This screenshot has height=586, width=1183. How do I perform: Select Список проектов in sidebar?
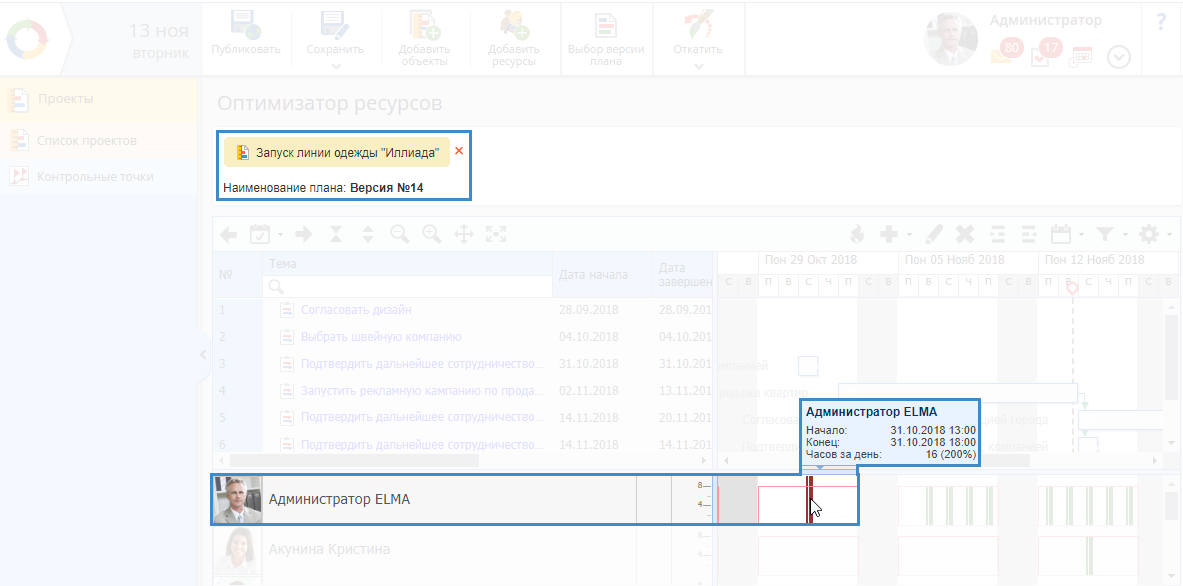(x=86, y=140)
